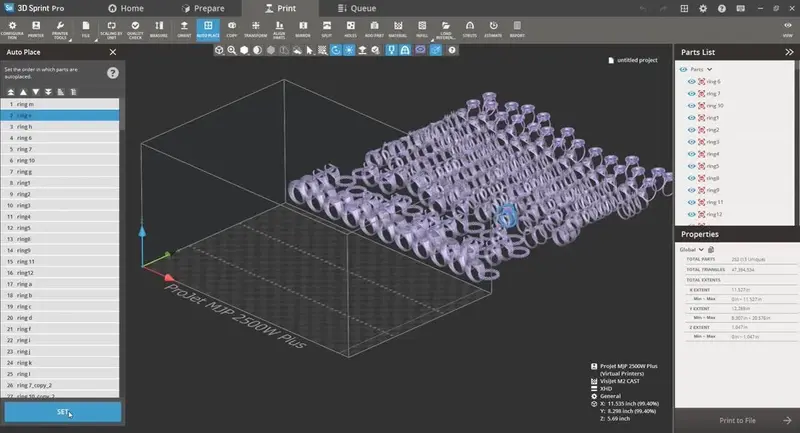
Task: Switch to the Home tab
Action: coord(126,8)
